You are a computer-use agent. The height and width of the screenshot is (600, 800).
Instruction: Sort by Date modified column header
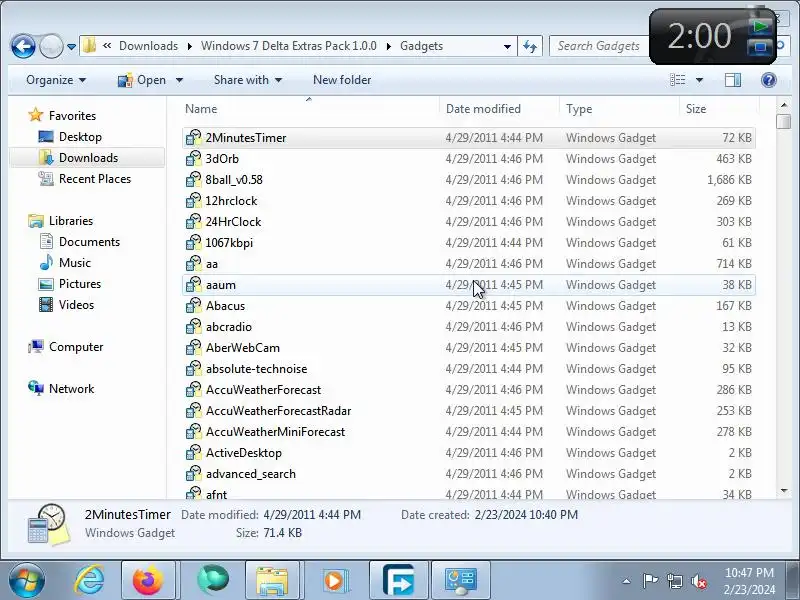pyautogui.click(x=499, y=109)
